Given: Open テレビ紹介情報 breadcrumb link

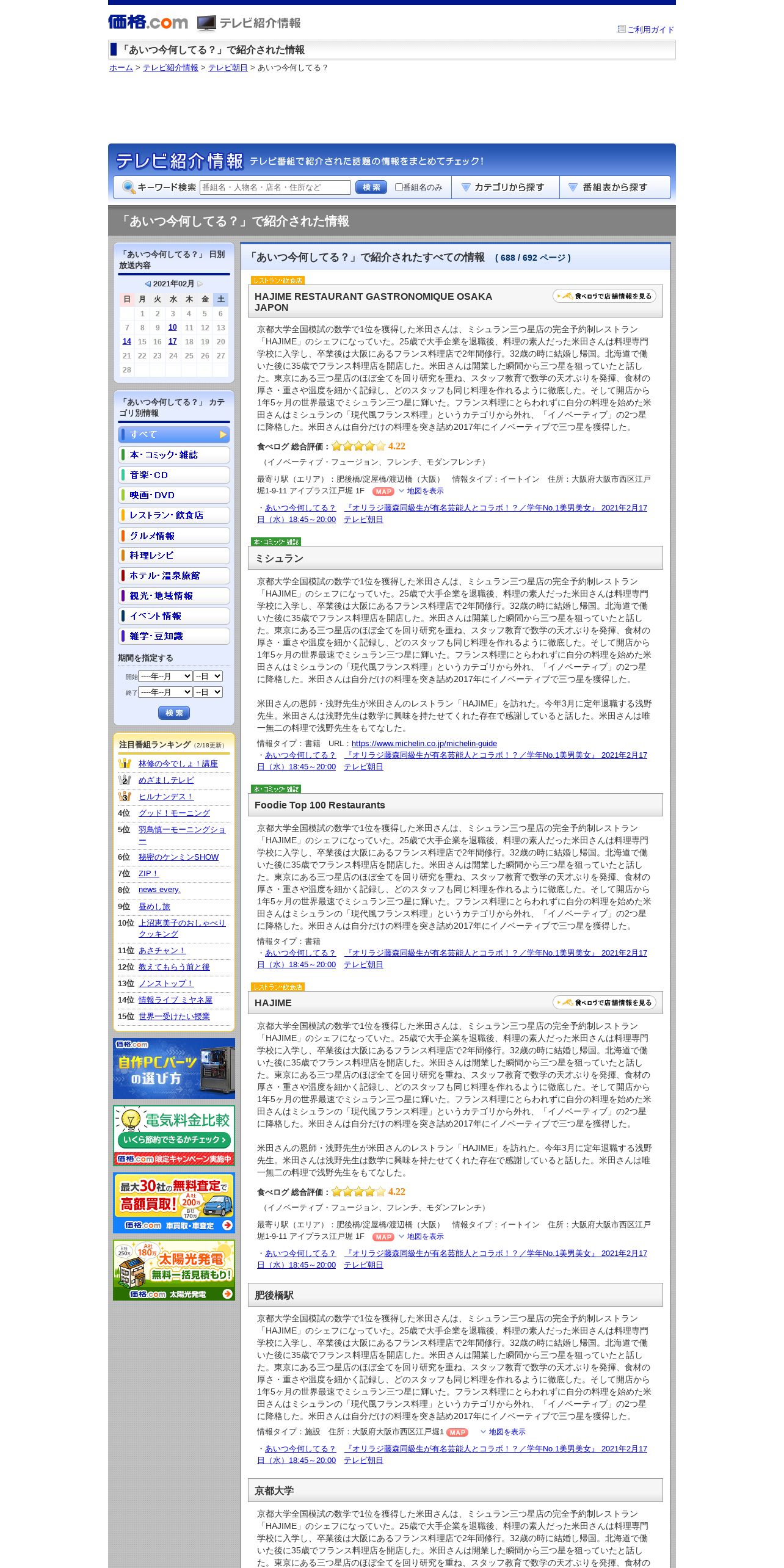Looking at the screenshot, I should point(170,68).
